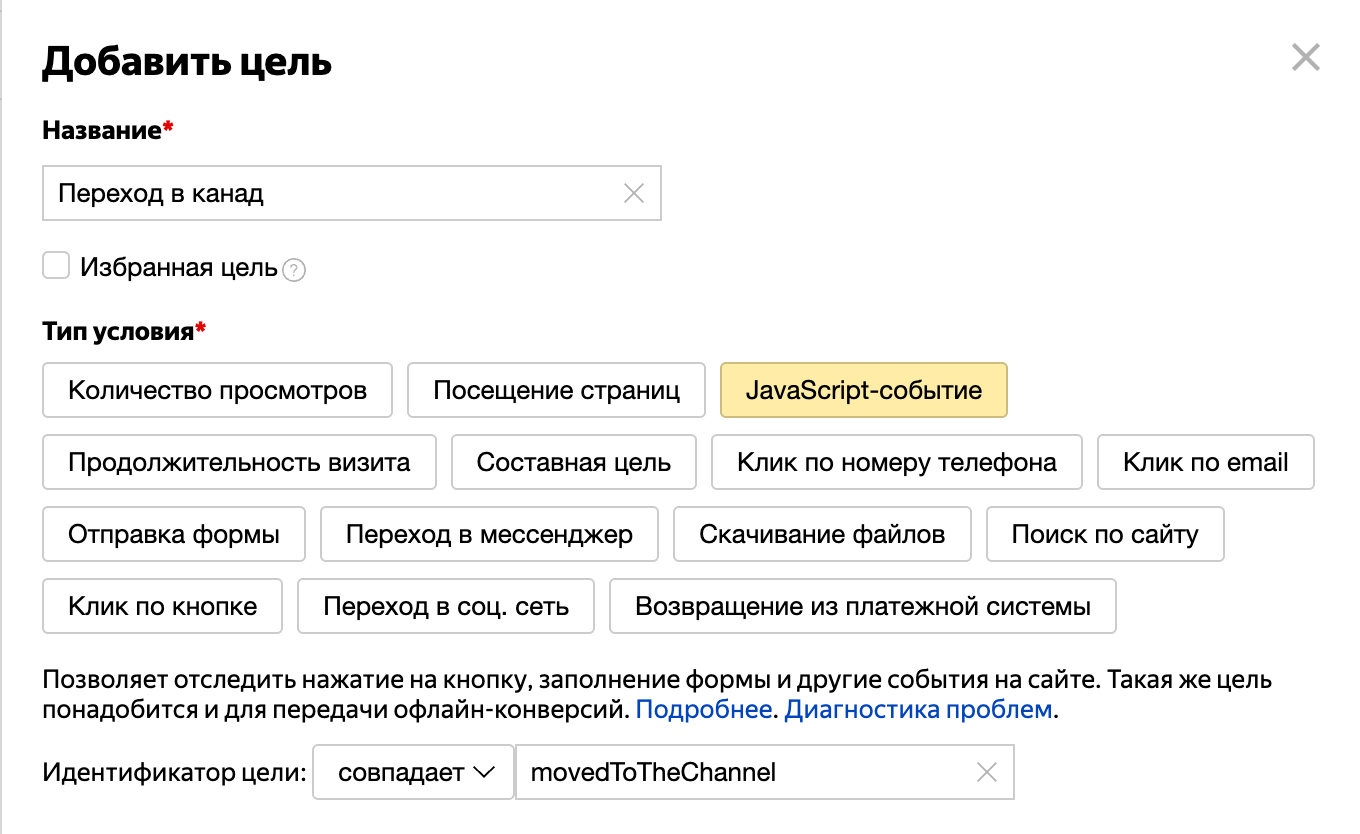Pick the Поиск по сайту condition
This screenshot has width=1360, height=834.
(1104, 534)
